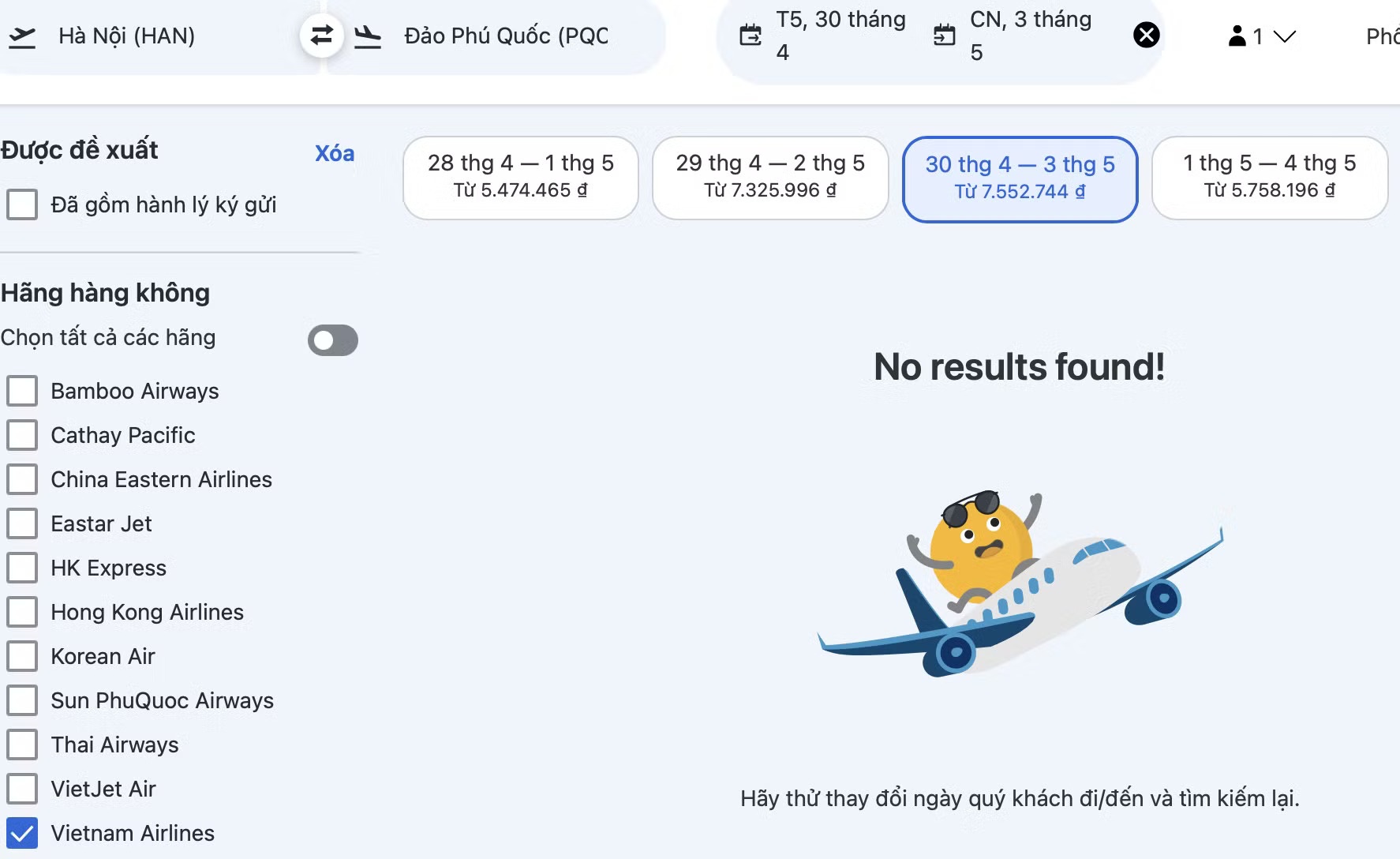Clear the return date with the X icon

[1146, 35]
